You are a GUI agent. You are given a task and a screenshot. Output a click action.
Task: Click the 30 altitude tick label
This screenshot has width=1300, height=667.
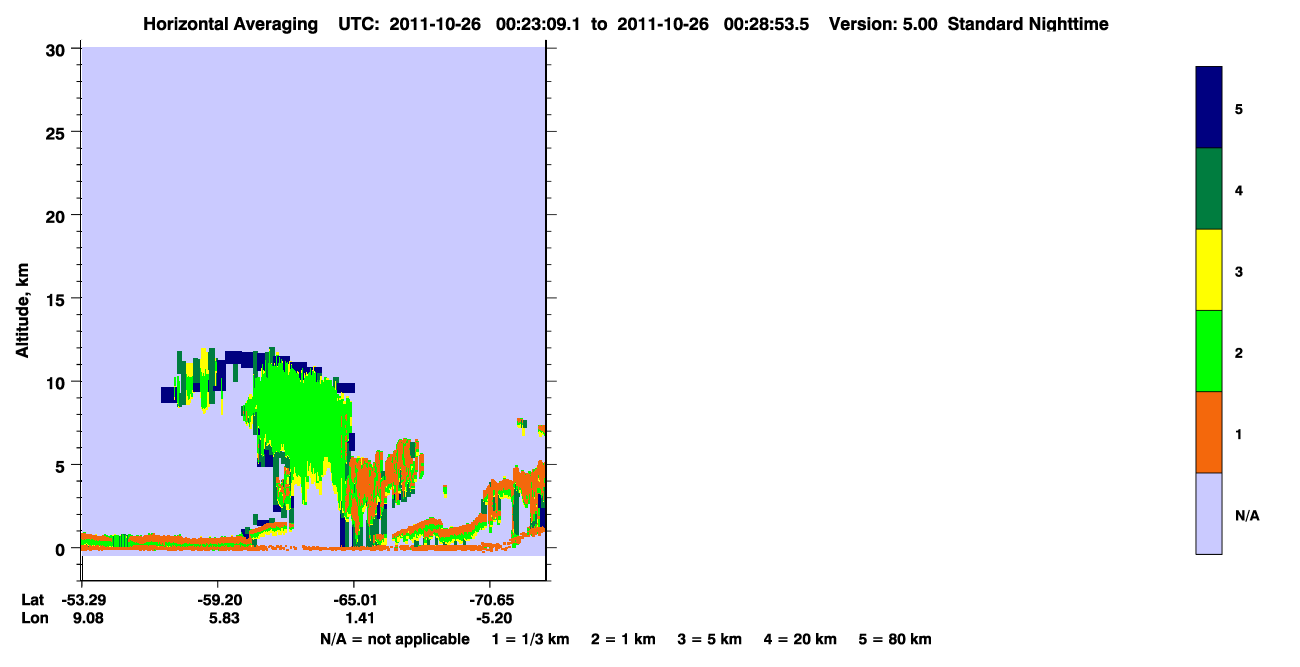tap(57, 49)
